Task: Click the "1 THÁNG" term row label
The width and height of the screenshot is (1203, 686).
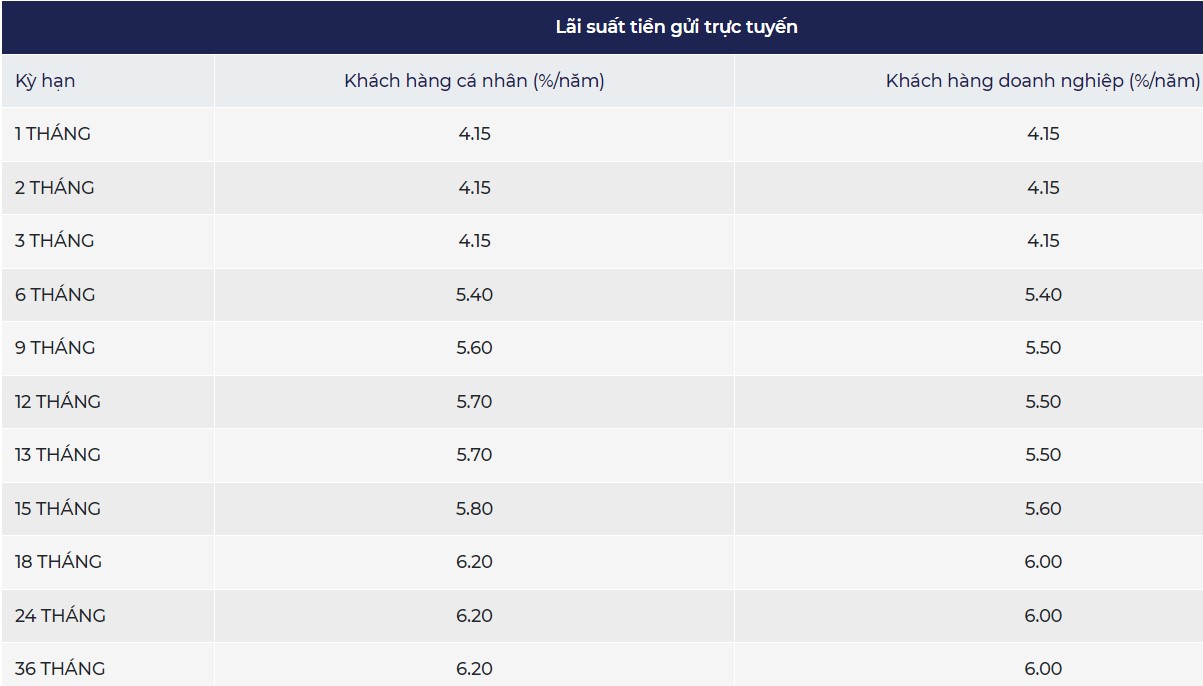Action: click(53, 134)
